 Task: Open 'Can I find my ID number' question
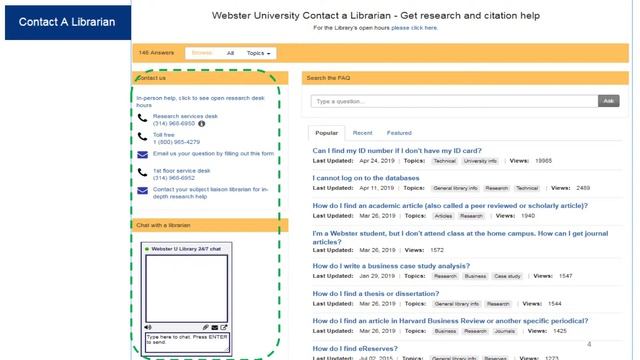point(397,151)
